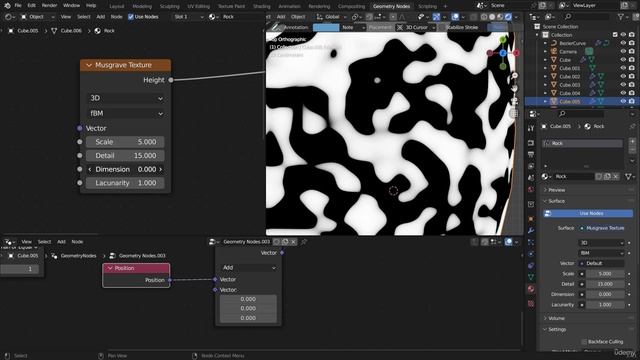Hide Camera in viewport via eye icon
This screenshot has width=640, height=360.
tap(623, 51)
